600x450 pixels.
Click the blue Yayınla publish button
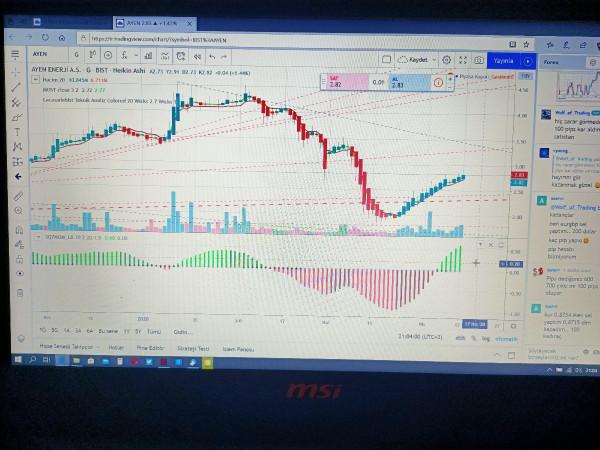[504, 61]
